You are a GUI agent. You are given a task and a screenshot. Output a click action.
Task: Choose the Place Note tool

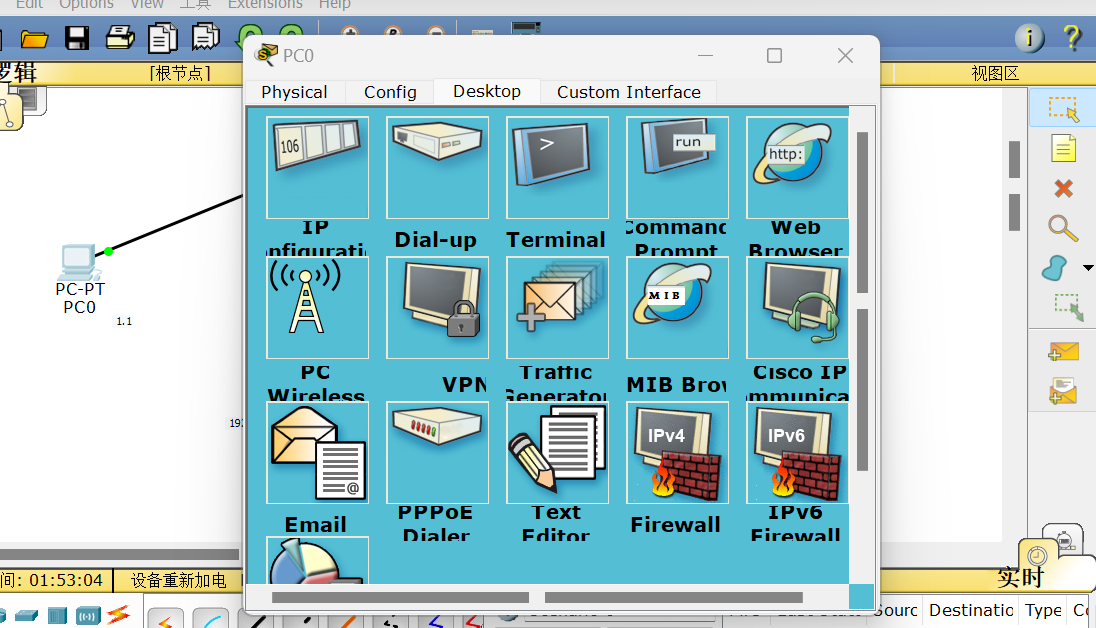[1063, 148]
